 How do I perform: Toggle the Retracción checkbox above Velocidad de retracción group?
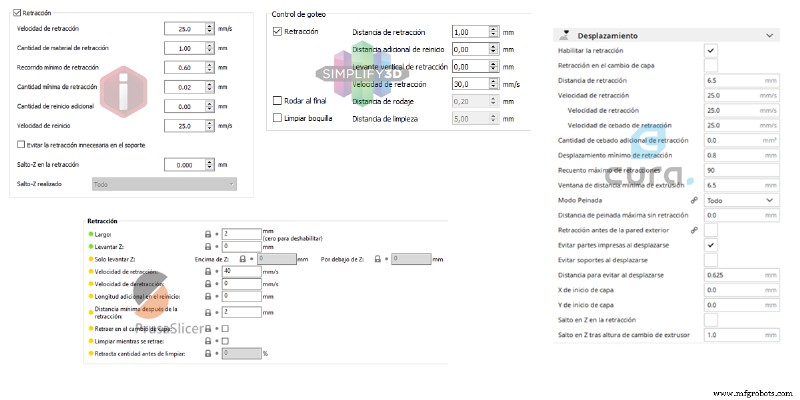click(x=17, y=12)
